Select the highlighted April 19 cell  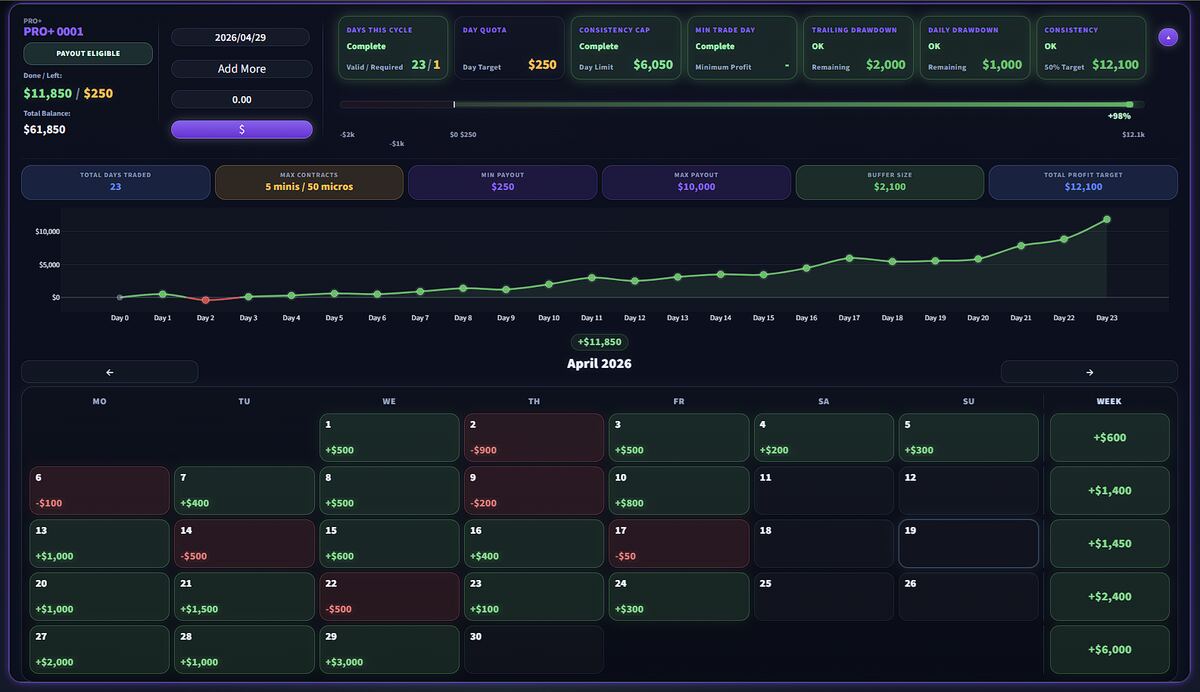[968, 544]
